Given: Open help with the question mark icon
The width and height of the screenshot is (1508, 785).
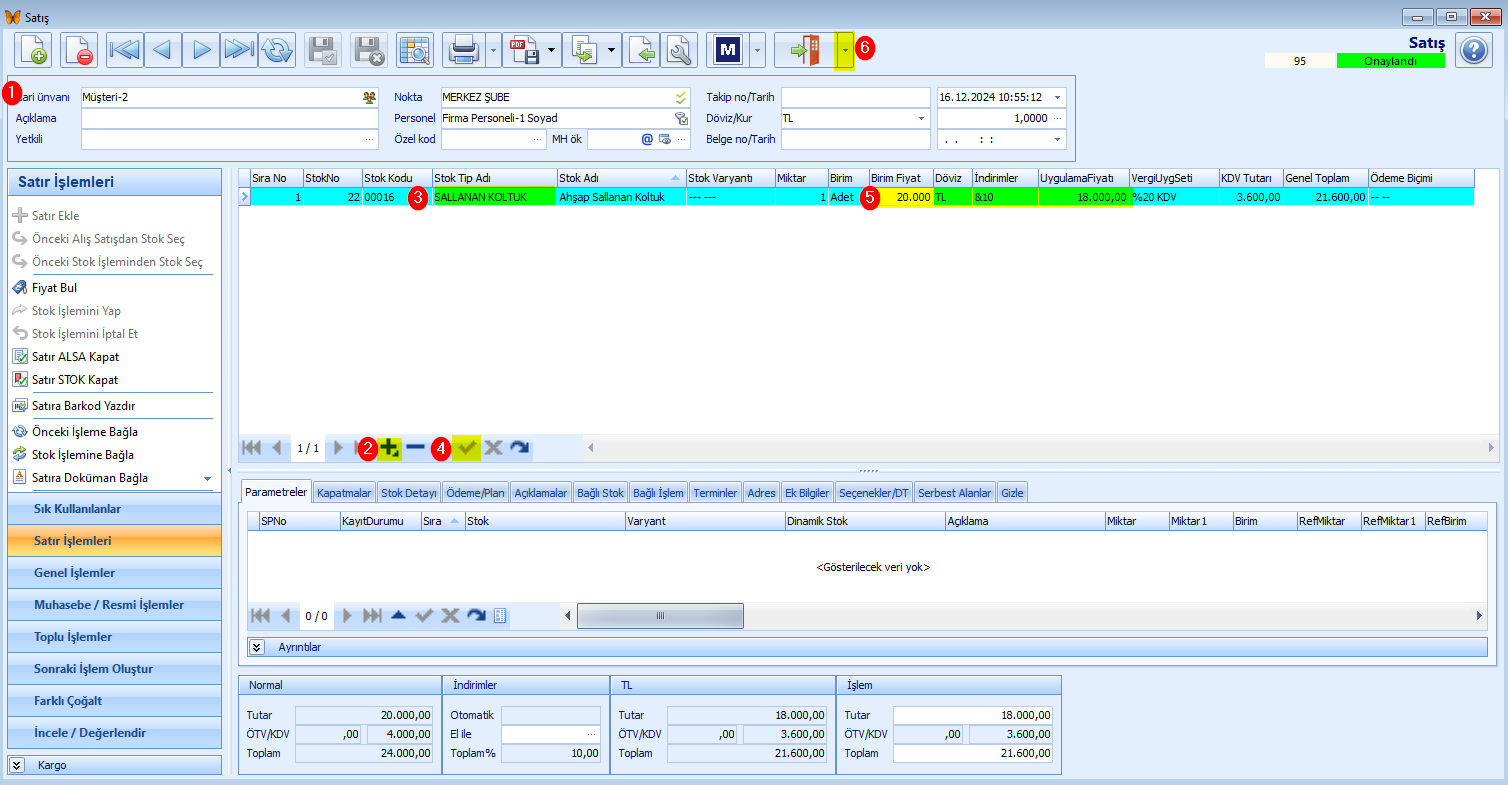Looking at the screenshot, I should [x=1474, y=50].
